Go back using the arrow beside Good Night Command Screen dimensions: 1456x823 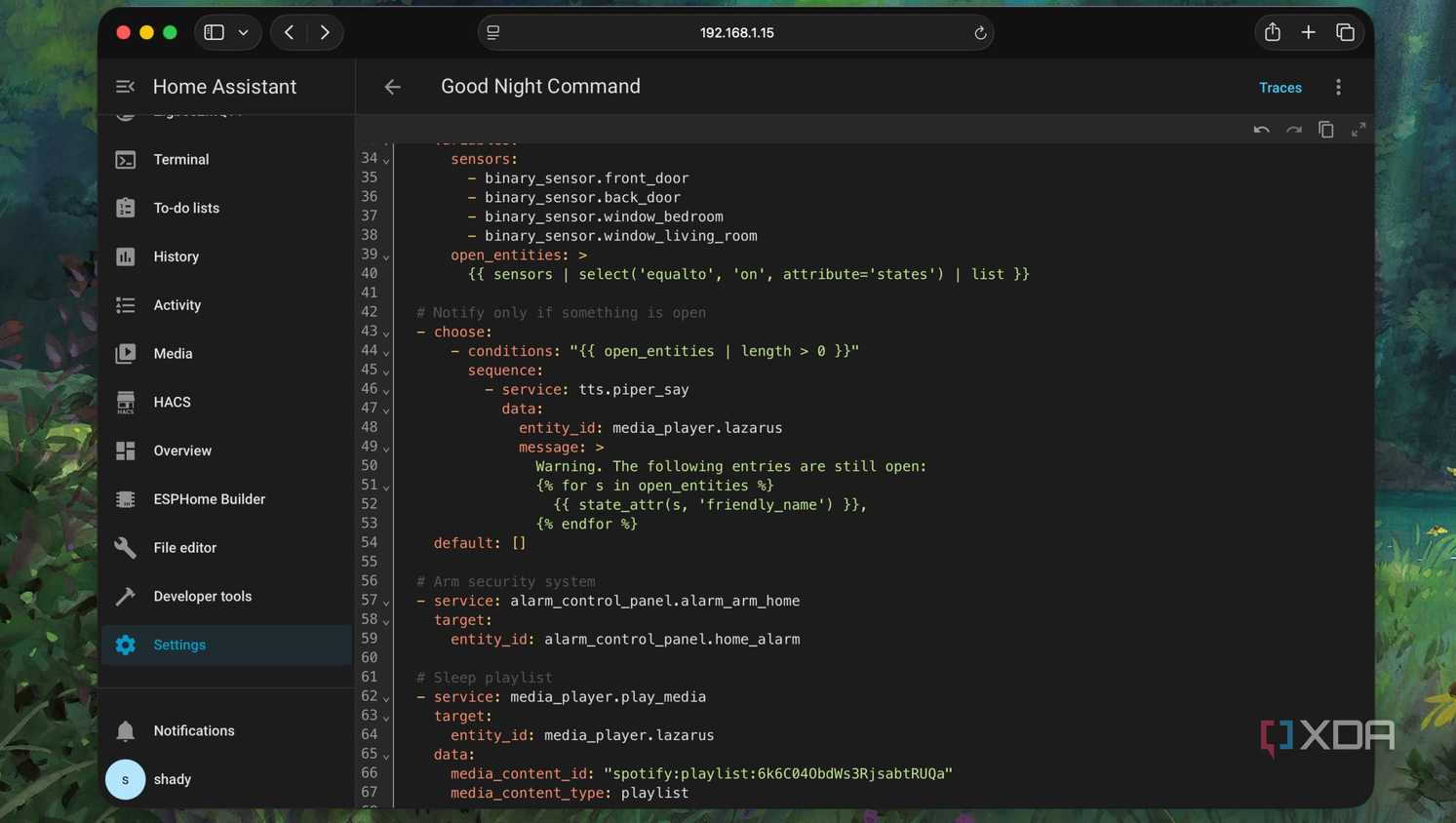(x=392, y=87)
